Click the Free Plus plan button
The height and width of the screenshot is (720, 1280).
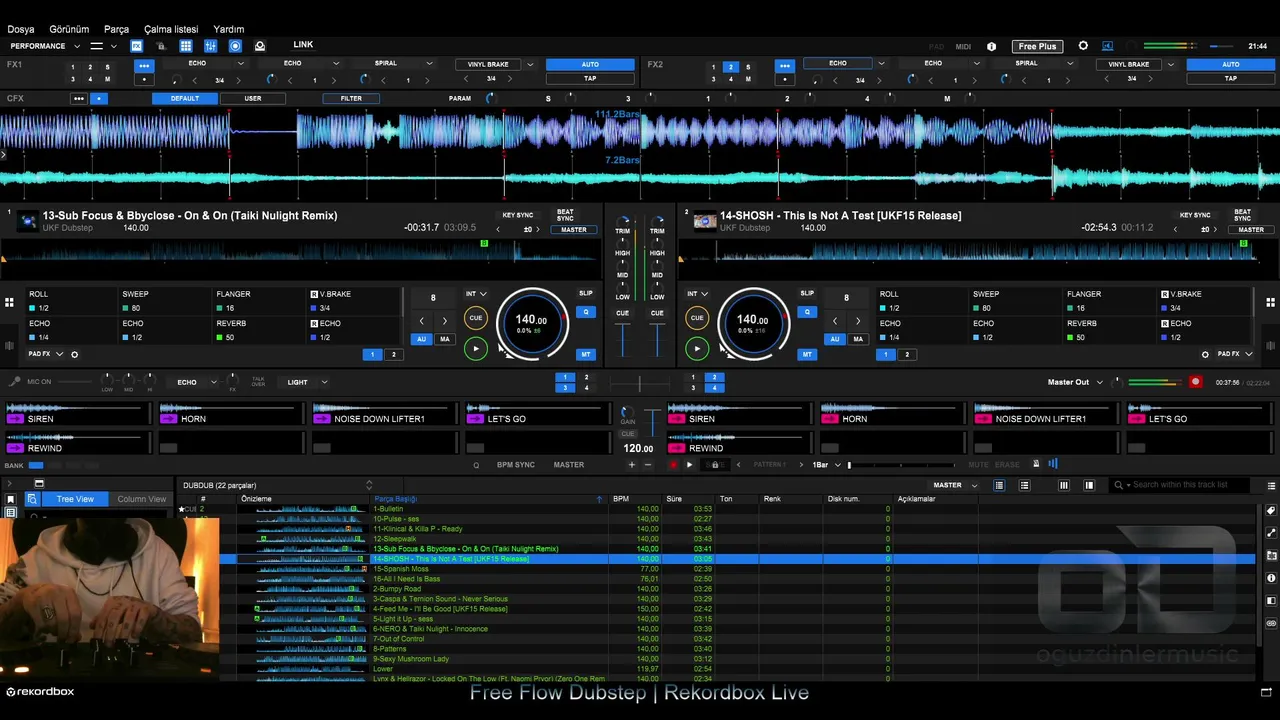pyautogui.click(x=1037, y=46)
